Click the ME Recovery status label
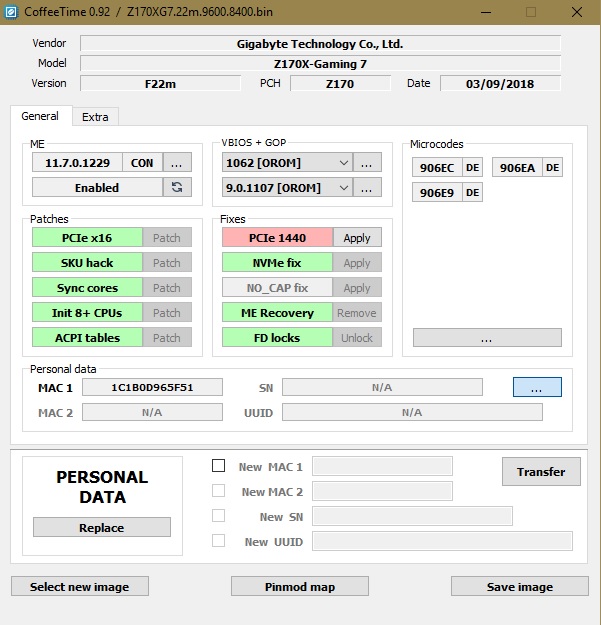601x625 pixels. pyautogui.click(x=277, y=312)
